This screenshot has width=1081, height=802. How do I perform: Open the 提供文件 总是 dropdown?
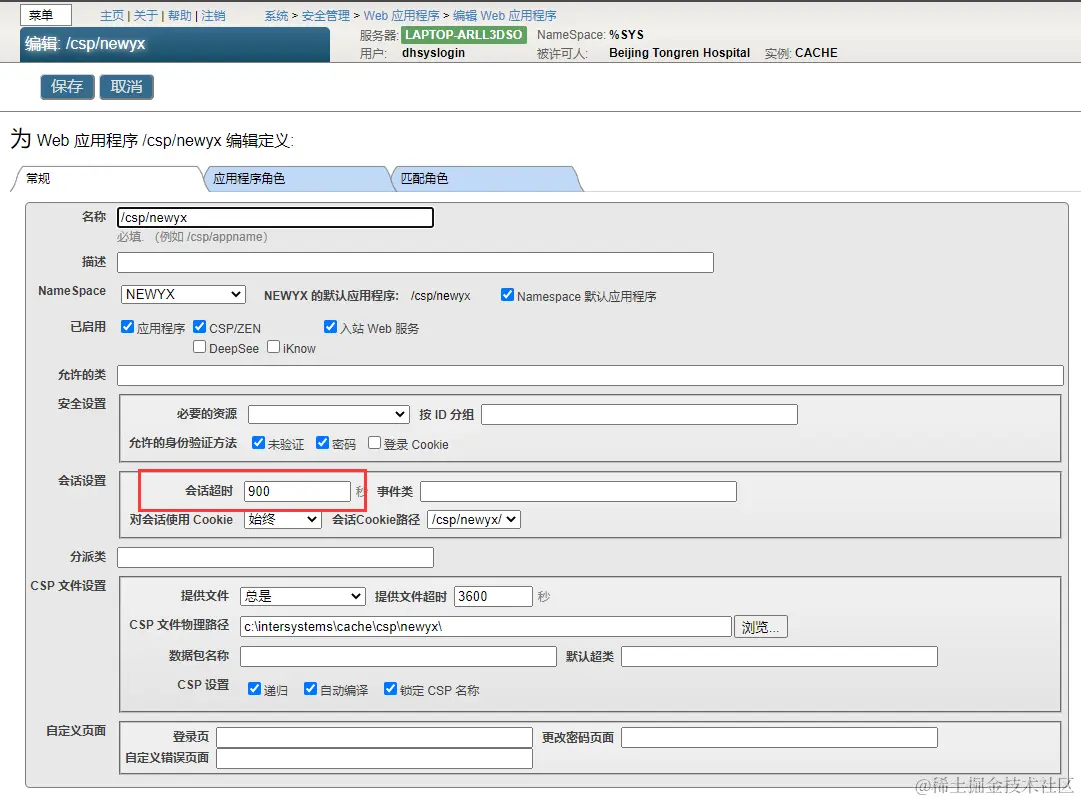click(303, 597)
